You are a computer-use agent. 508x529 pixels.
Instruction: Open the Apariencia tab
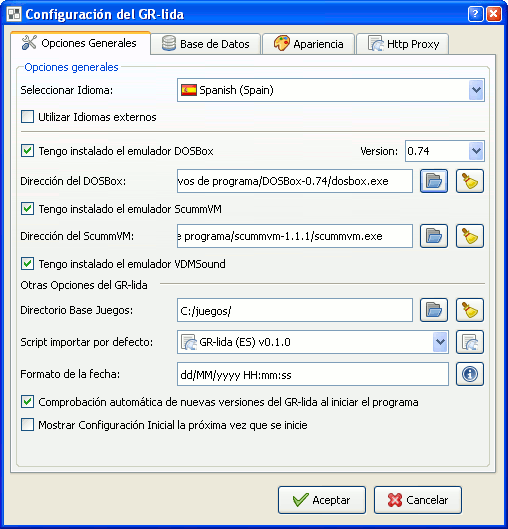tap(309, 44)
